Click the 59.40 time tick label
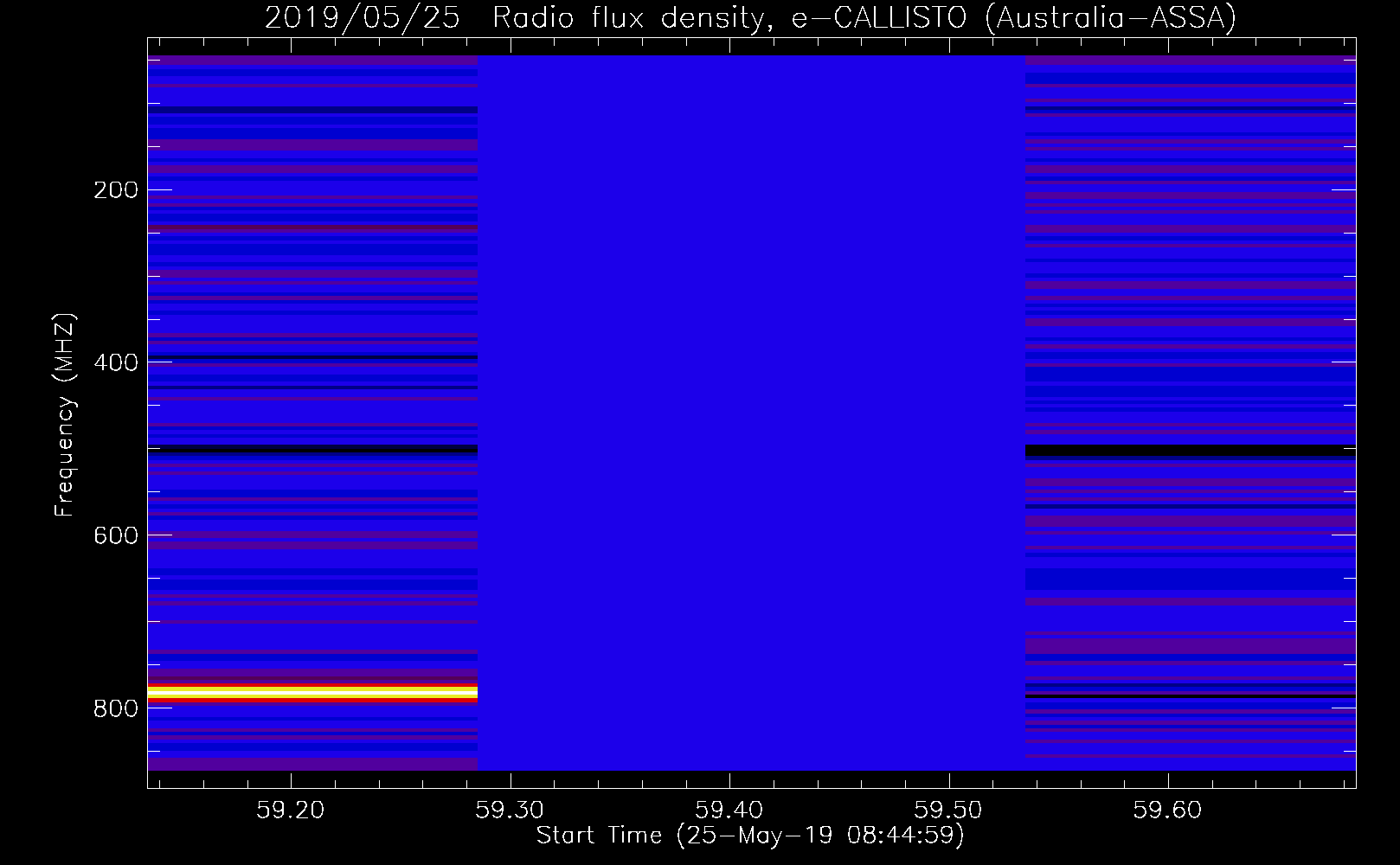Image resolution: width=1400 pixels, height=865 pixels. pos(729,810)
